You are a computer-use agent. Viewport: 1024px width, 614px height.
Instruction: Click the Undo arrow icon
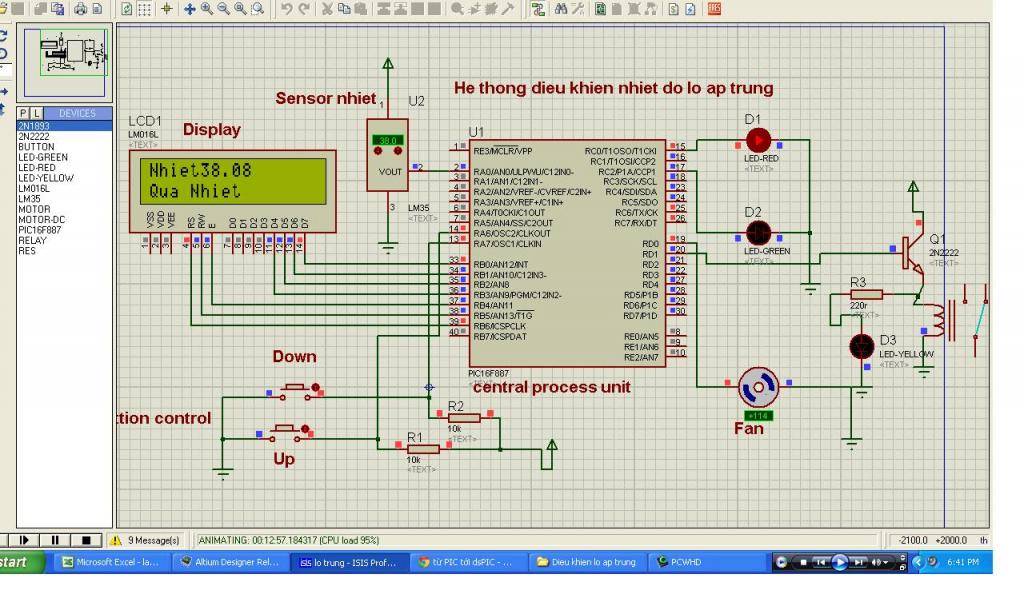[287, 8]
